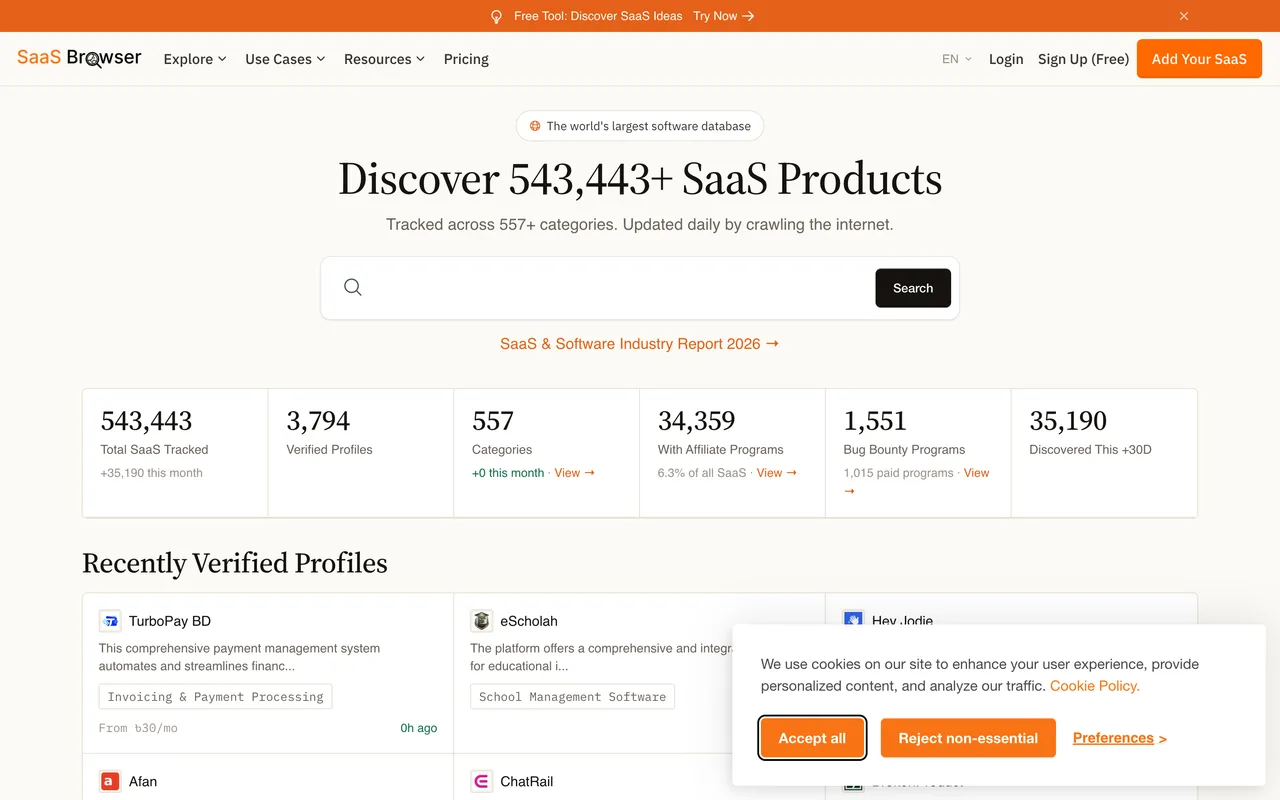
Task: Open the TurboPay BD profile title
Action: click(170, 621)
